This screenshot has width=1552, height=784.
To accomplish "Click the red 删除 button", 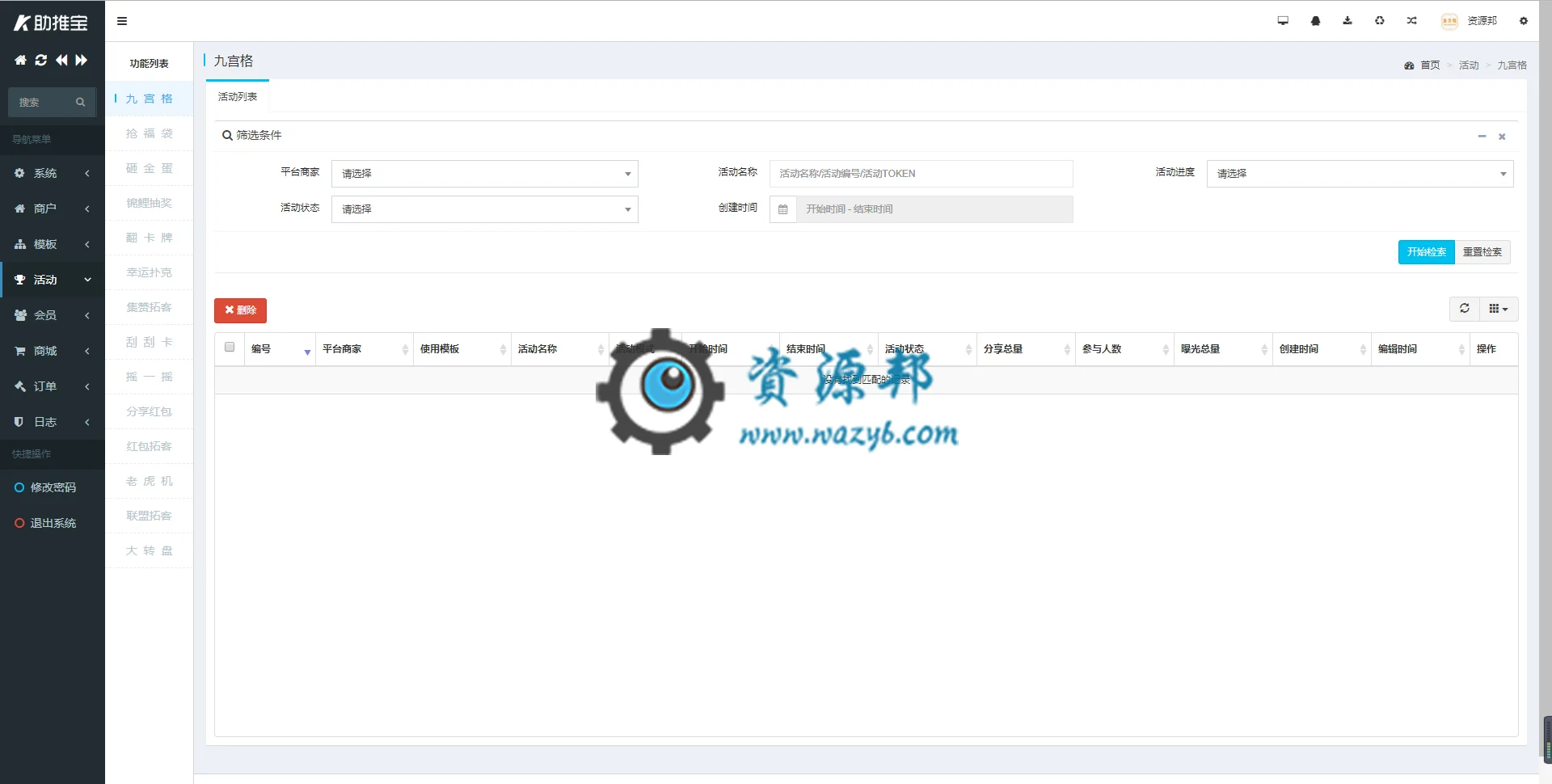I will pyautogui.click(x=240, y=310).
